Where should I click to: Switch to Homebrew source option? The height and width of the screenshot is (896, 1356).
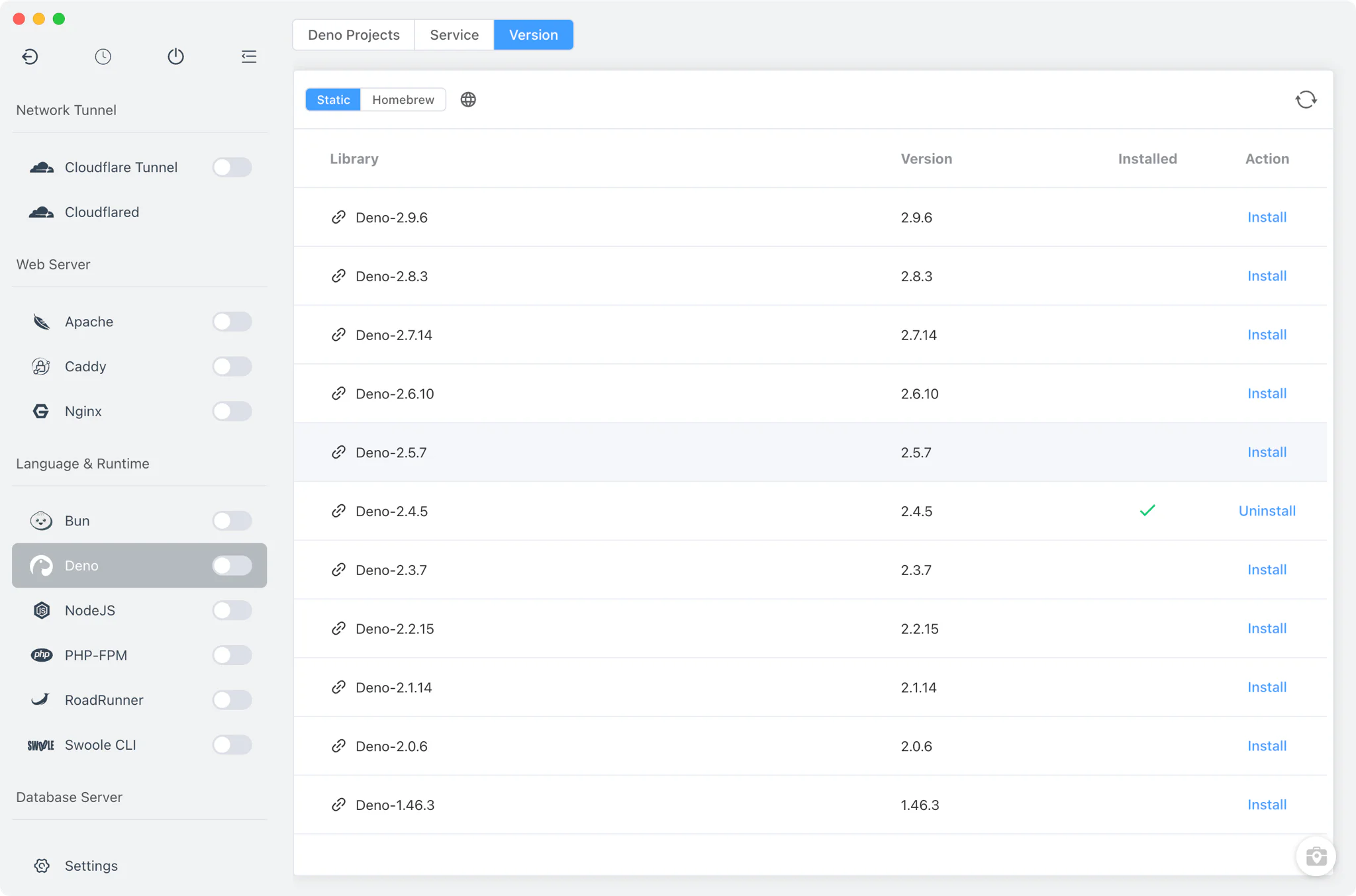pyautogui.click(x=403, y=100)
